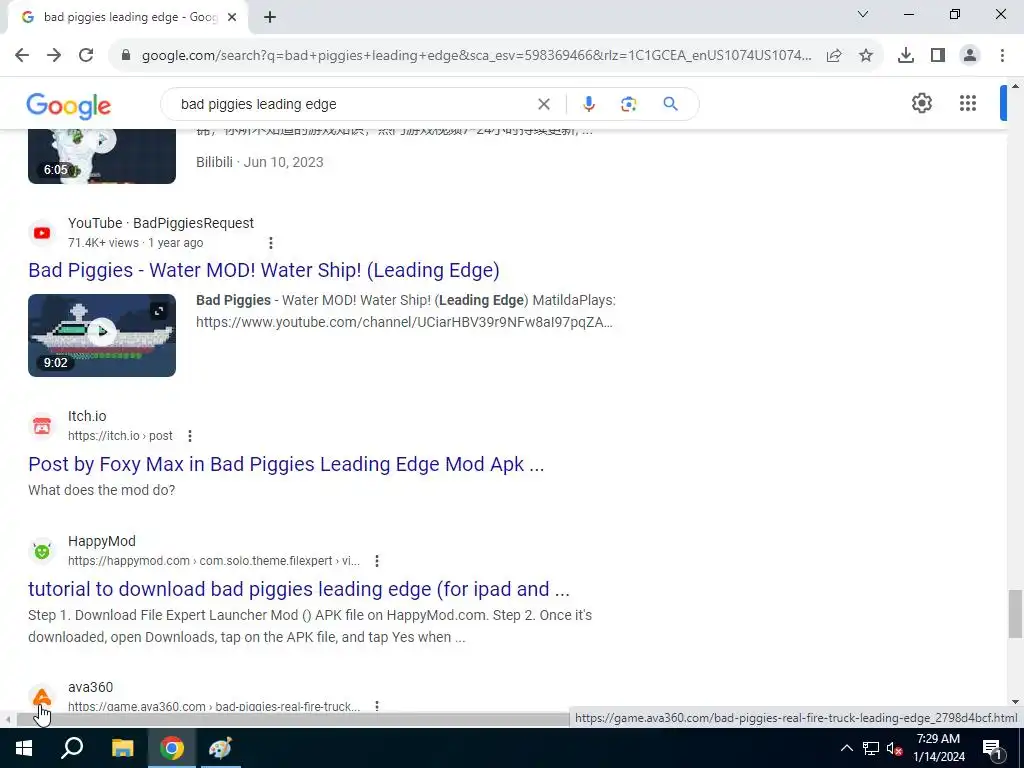
Task: Open the tab search chevron
Action: point(863,14)
